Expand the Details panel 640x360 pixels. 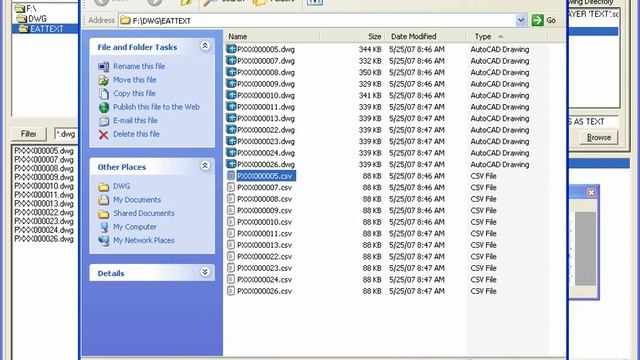pos(205,272)
